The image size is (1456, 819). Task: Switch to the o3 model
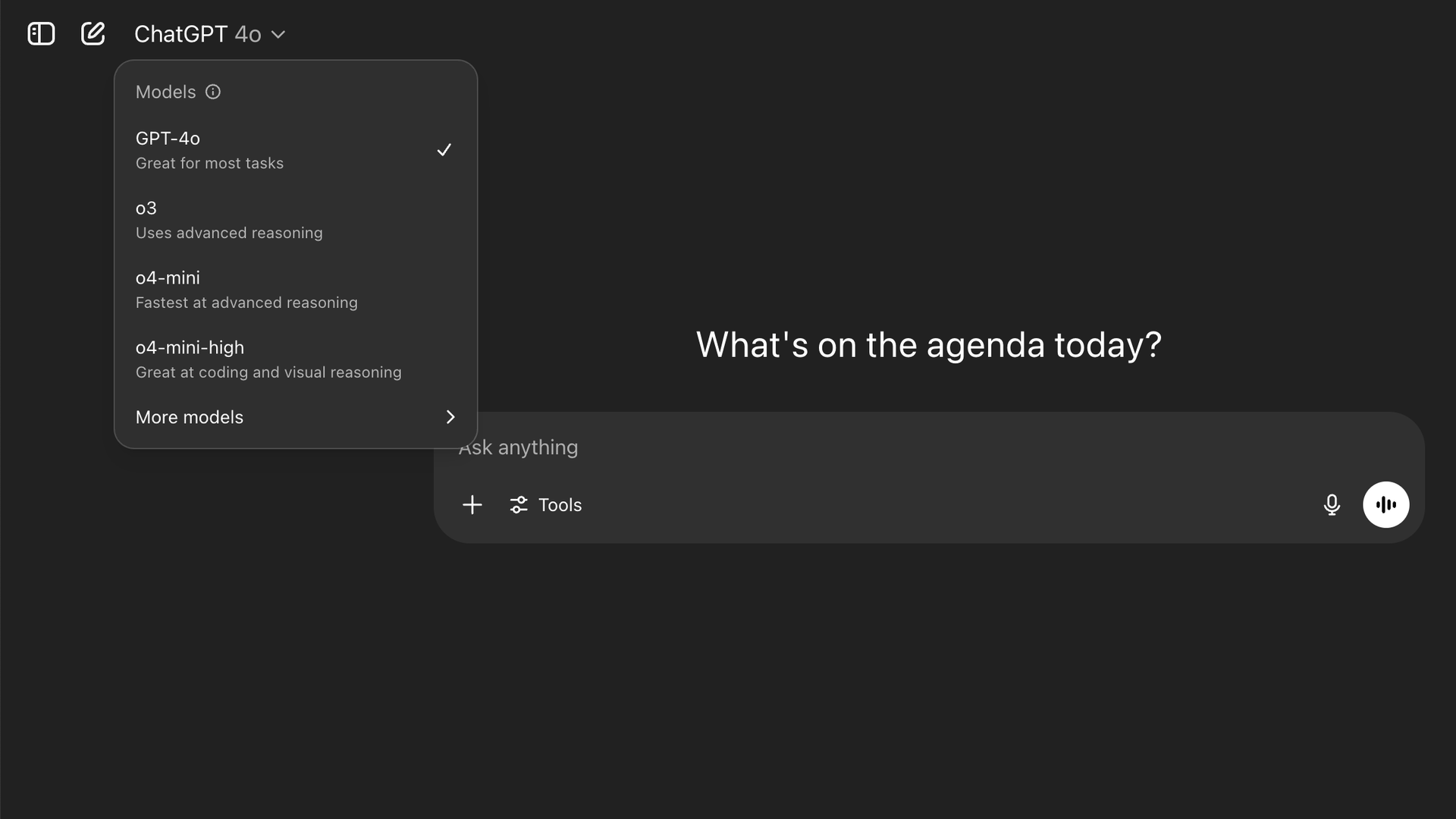(x=146, y=209)
